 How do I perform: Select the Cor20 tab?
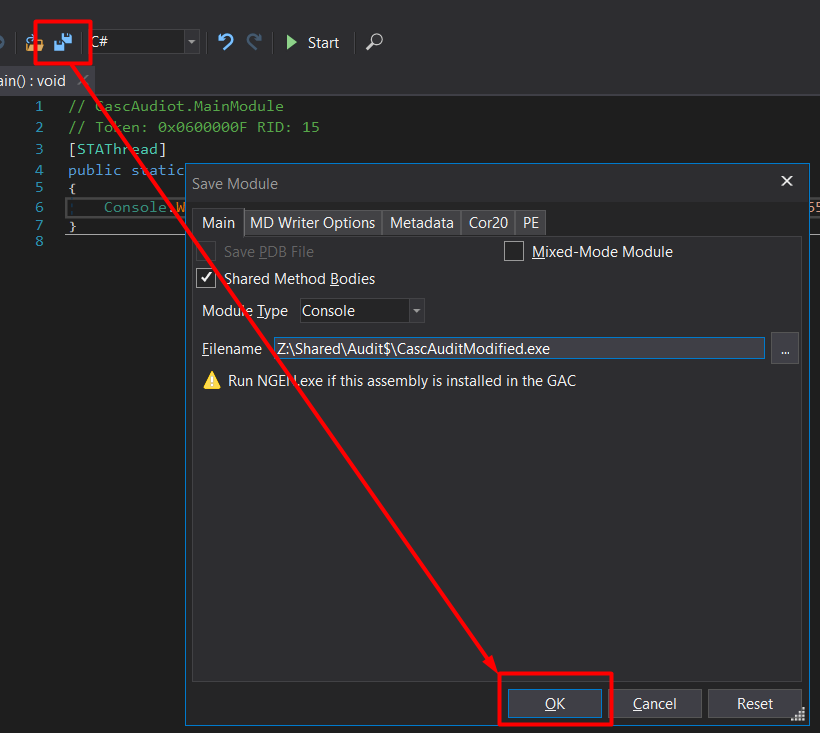pyautogui.click(x=488, y=223)
